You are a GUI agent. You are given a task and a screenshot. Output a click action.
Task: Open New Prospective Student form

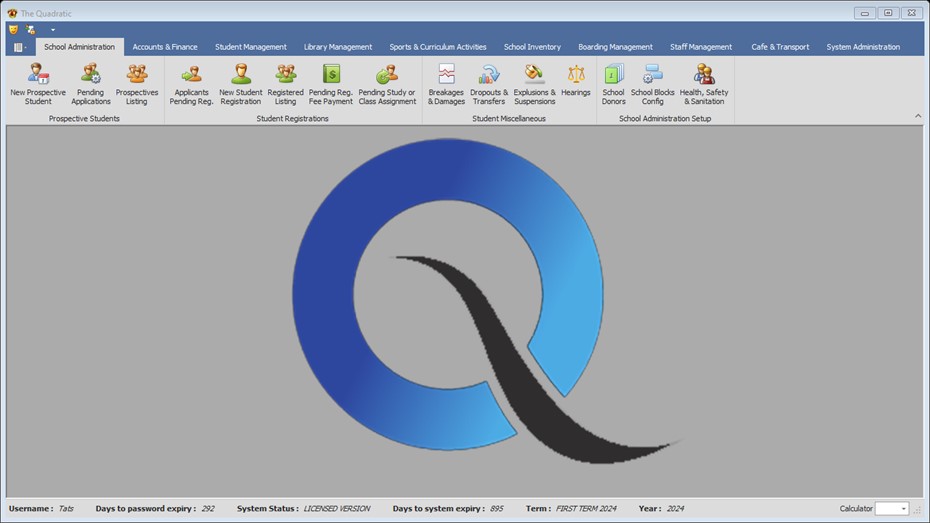tap(38, 84)
